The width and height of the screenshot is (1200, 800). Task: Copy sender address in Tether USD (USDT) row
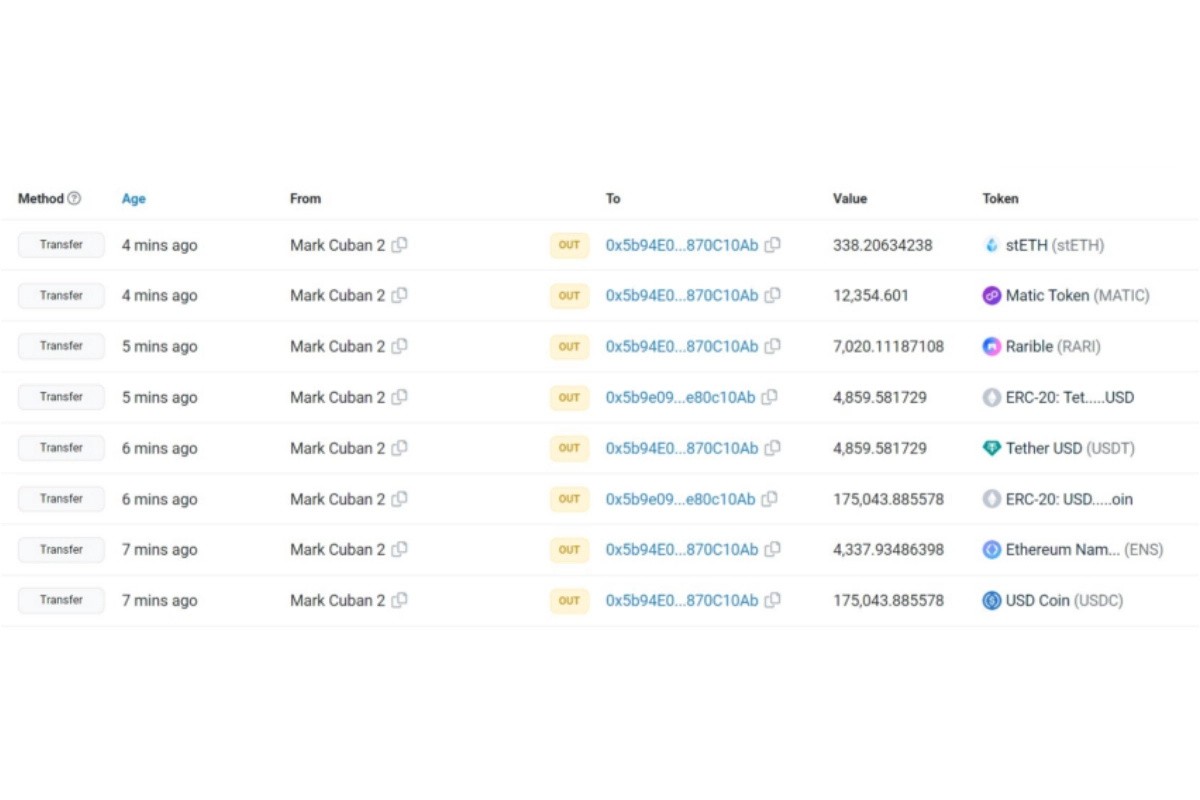coord(399,448)
